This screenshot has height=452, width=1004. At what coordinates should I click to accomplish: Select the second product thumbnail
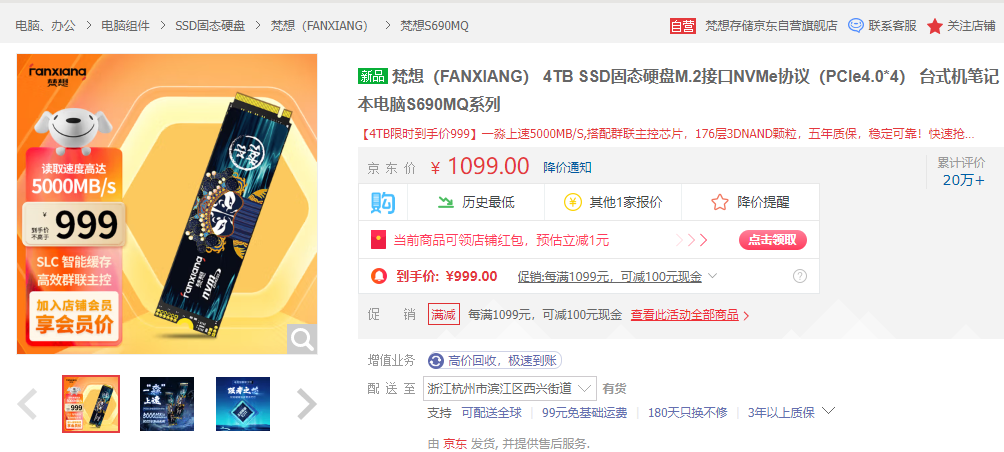[167, 404]
